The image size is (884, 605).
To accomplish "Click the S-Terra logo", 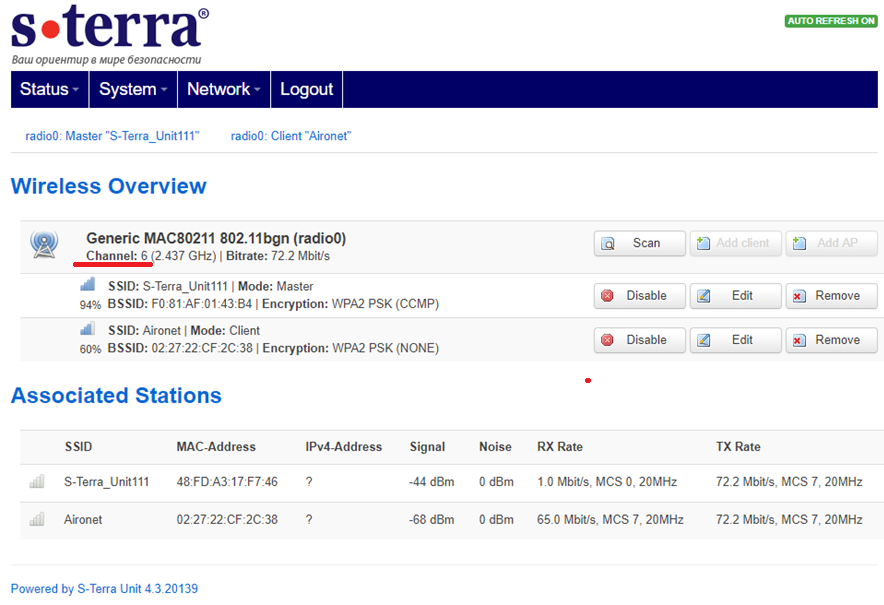I will click(x=110, y=34).
